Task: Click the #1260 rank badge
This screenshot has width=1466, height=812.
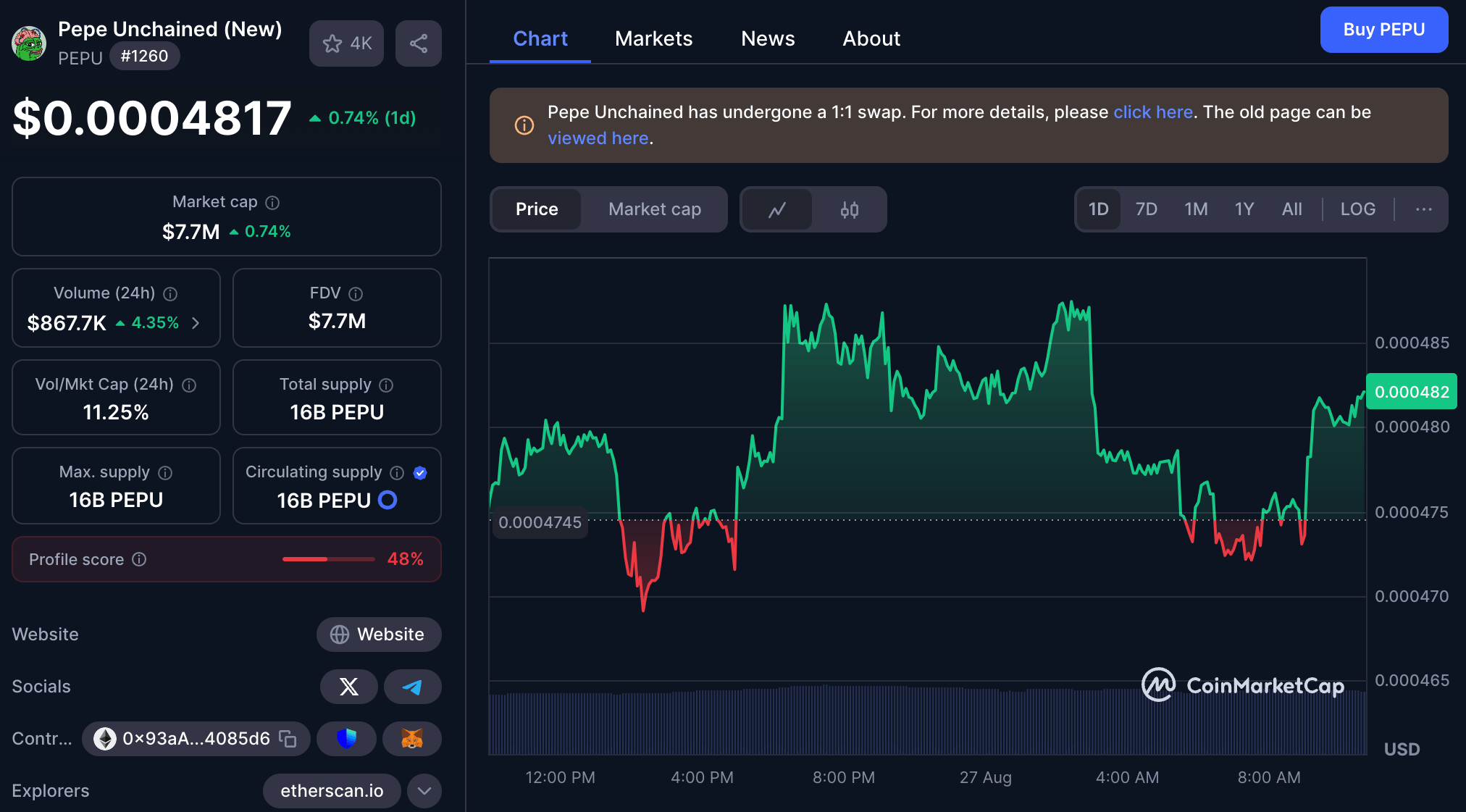Action: click(144, 56)
